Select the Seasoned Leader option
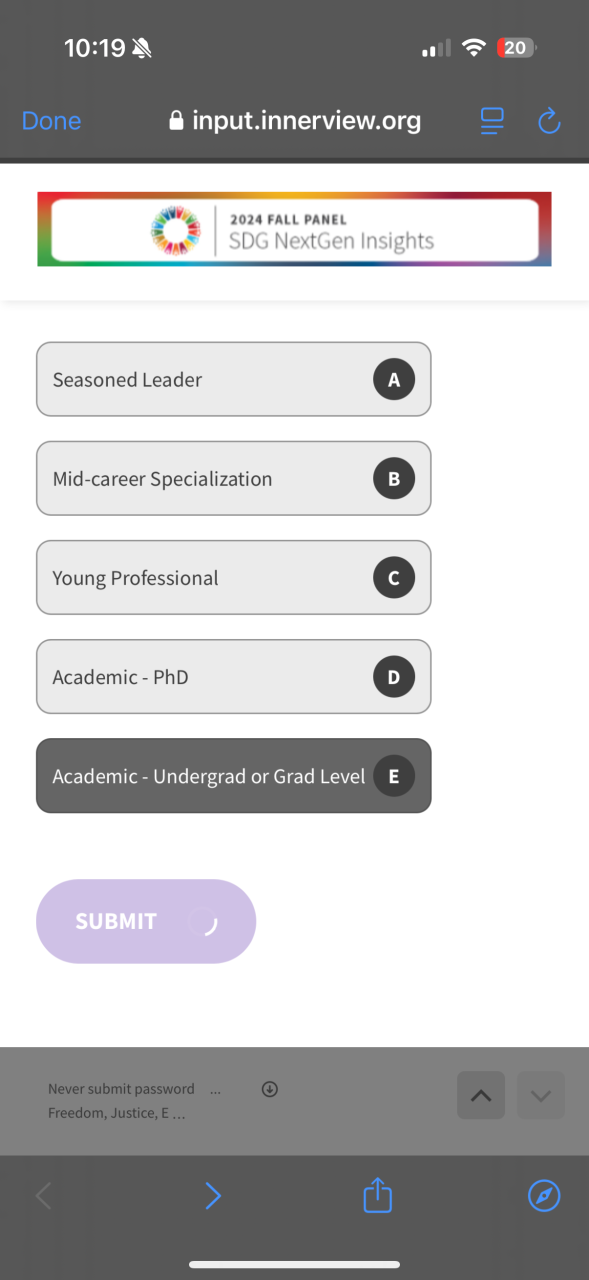This screenshot has height=1280, width=589. 234,379
